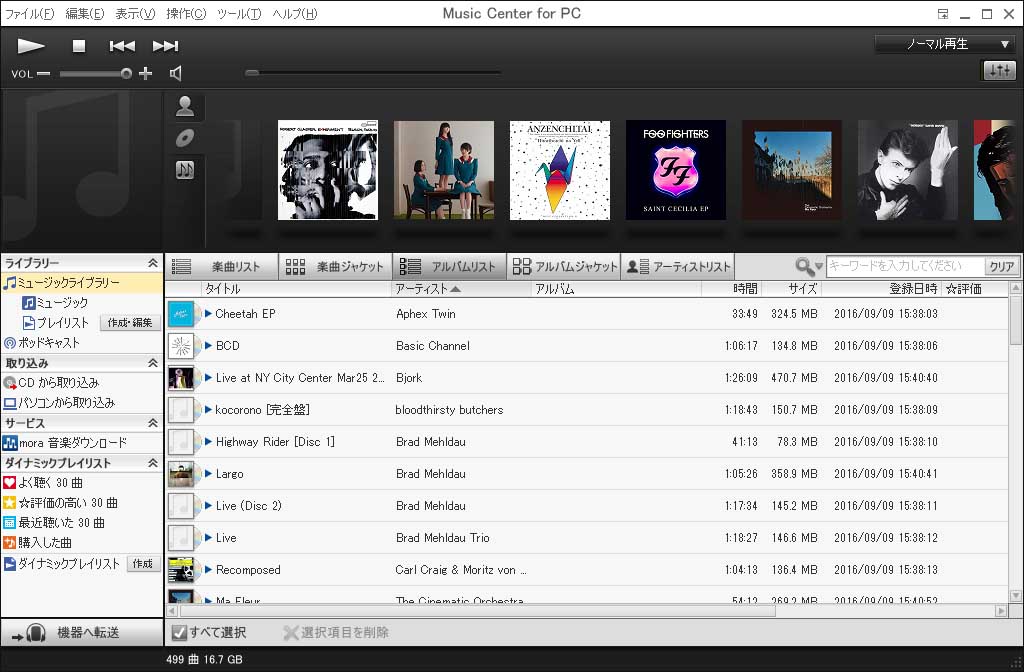Skip to the previous track

point(122,46)
